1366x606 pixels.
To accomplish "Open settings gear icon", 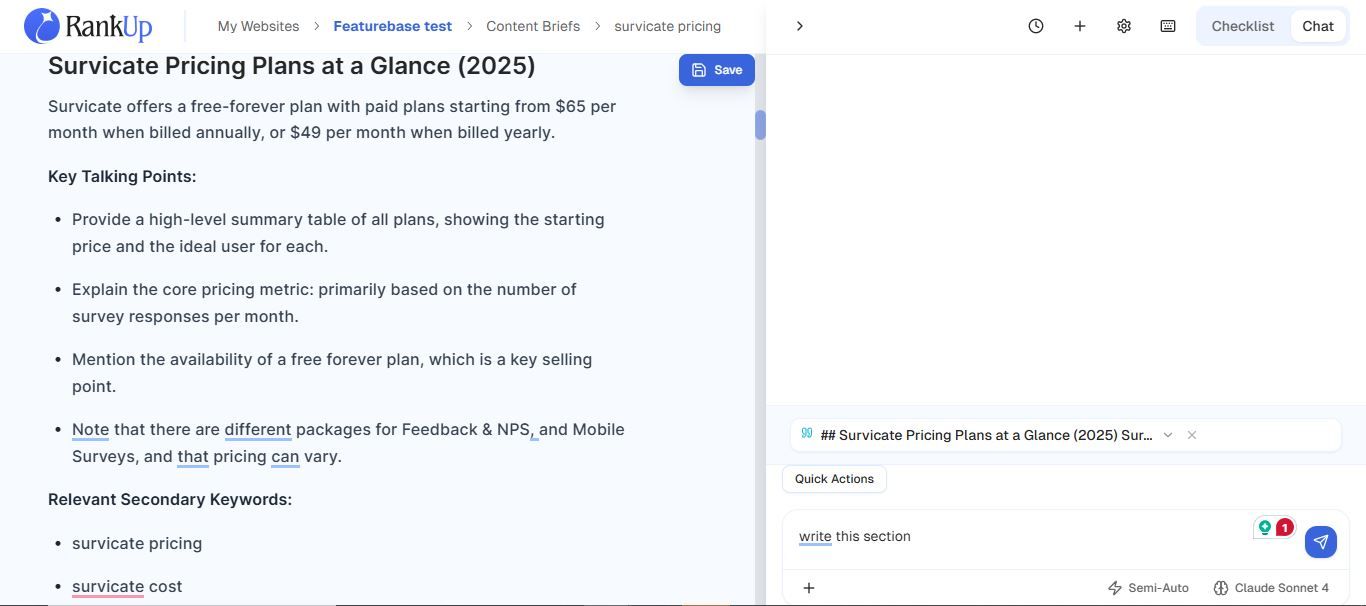I will (1124, 26).
